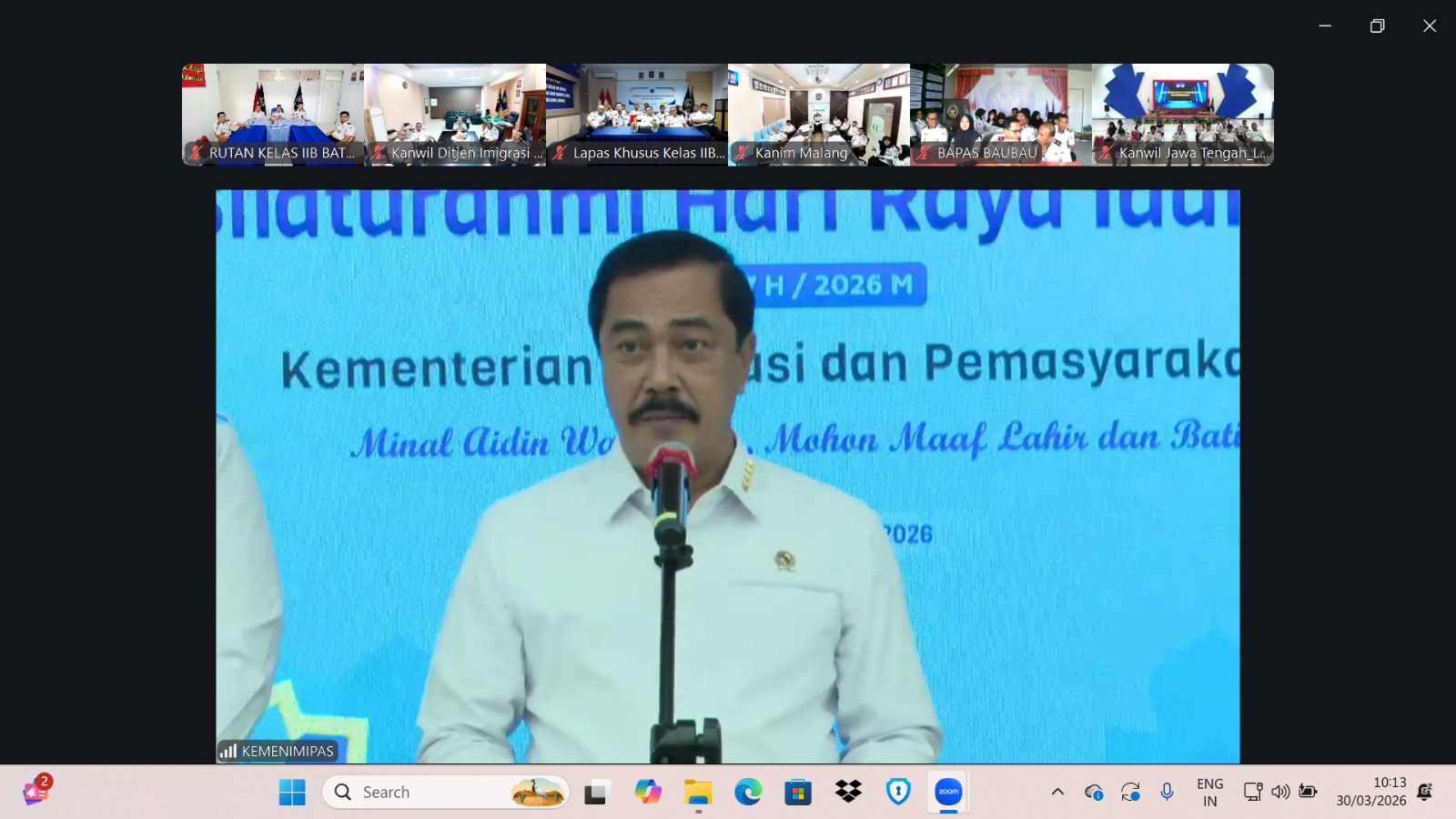Open the clock and date flyout
1456x819 pixels.
pos(1370,792)
